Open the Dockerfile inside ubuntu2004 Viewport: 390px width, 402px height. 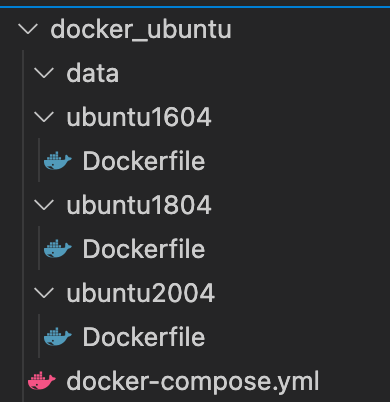click(144, 337)
